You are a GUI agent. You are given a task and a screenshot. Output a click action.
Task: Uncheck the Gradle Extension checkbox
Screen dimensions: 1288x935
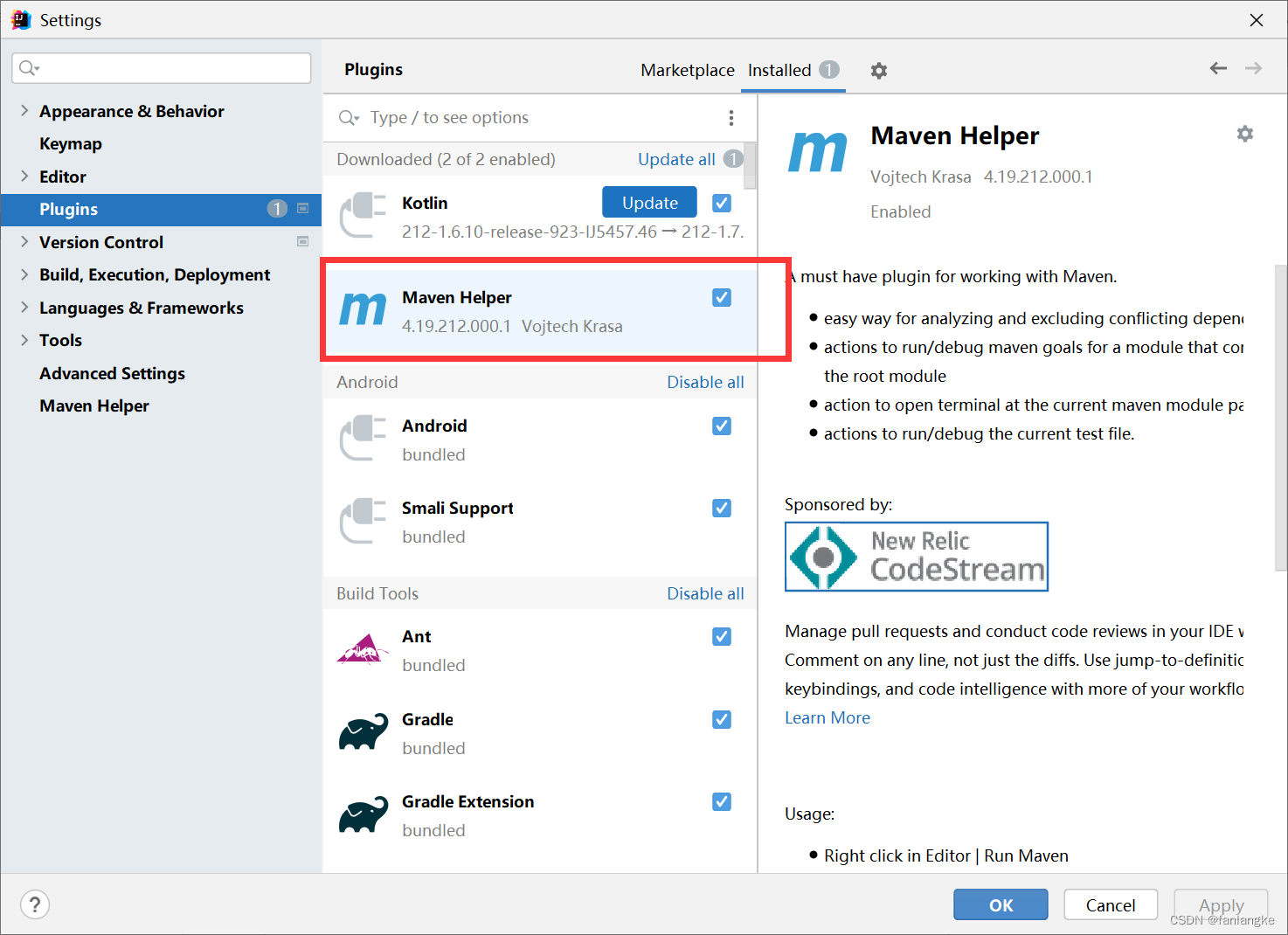point(722,801)
